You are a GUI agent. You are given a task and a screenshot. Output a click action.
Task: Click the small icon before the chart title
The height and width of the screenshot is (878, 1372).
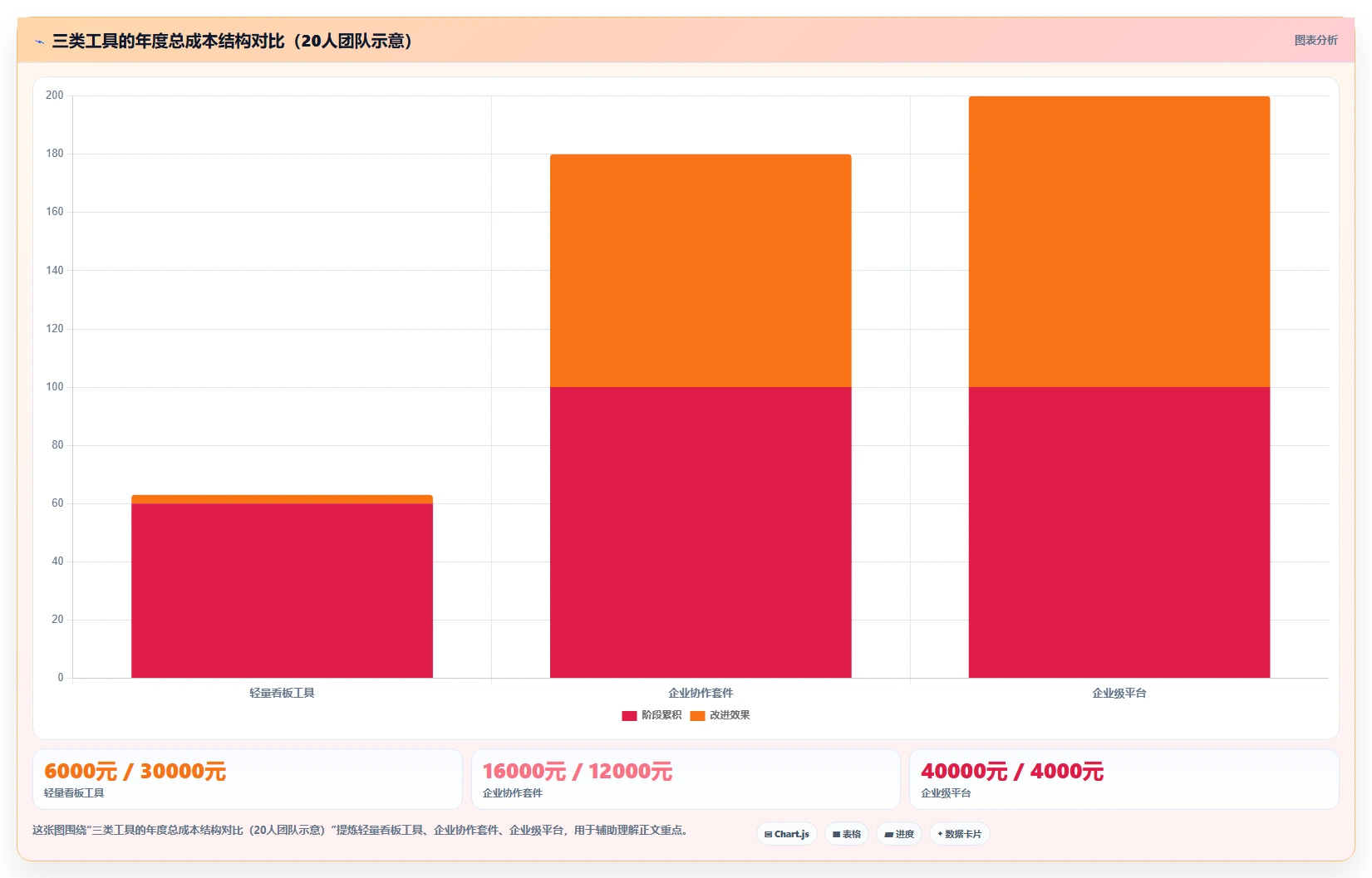tap(39, 42)
